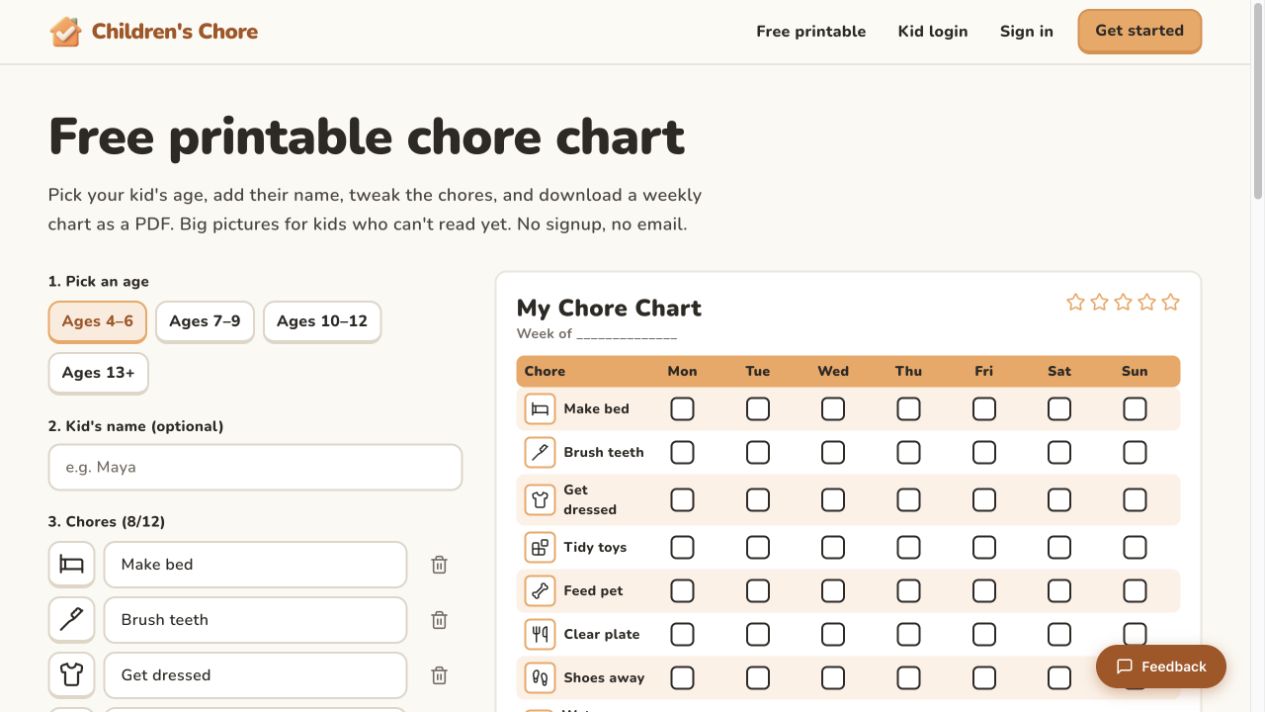Select the Ages 13+ option
Image resolution: width=1265 pixels, height=712 pixels.
98,373
